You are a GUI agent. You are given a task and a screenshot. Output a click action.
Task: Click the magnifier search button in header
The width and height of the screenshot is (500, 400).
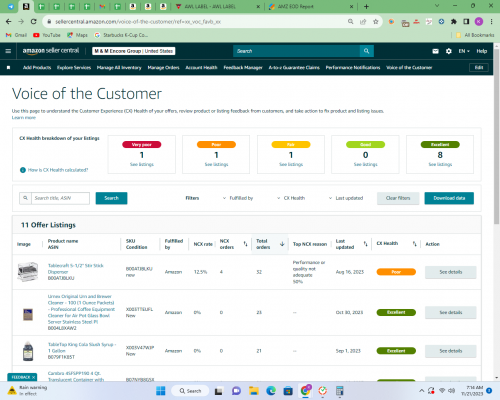(x=367, y=51)
